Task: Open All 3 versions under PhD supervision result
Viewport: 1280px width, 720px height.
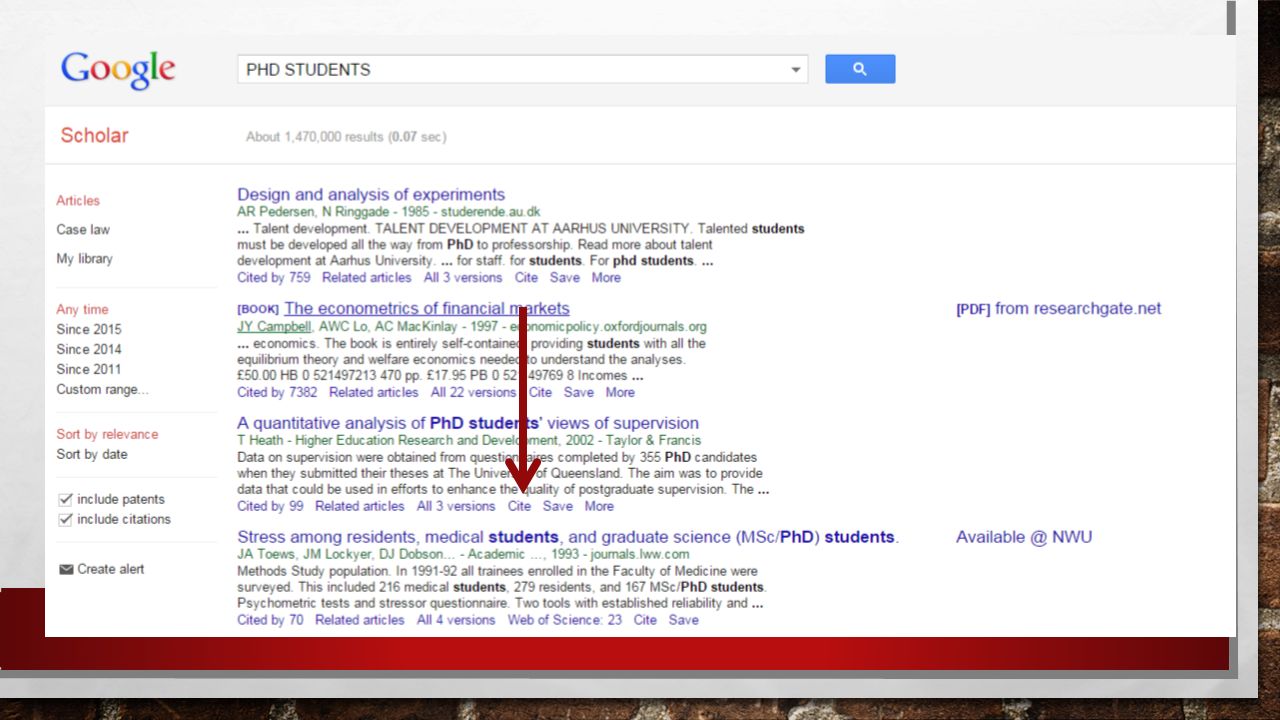Action: [456, 506]
